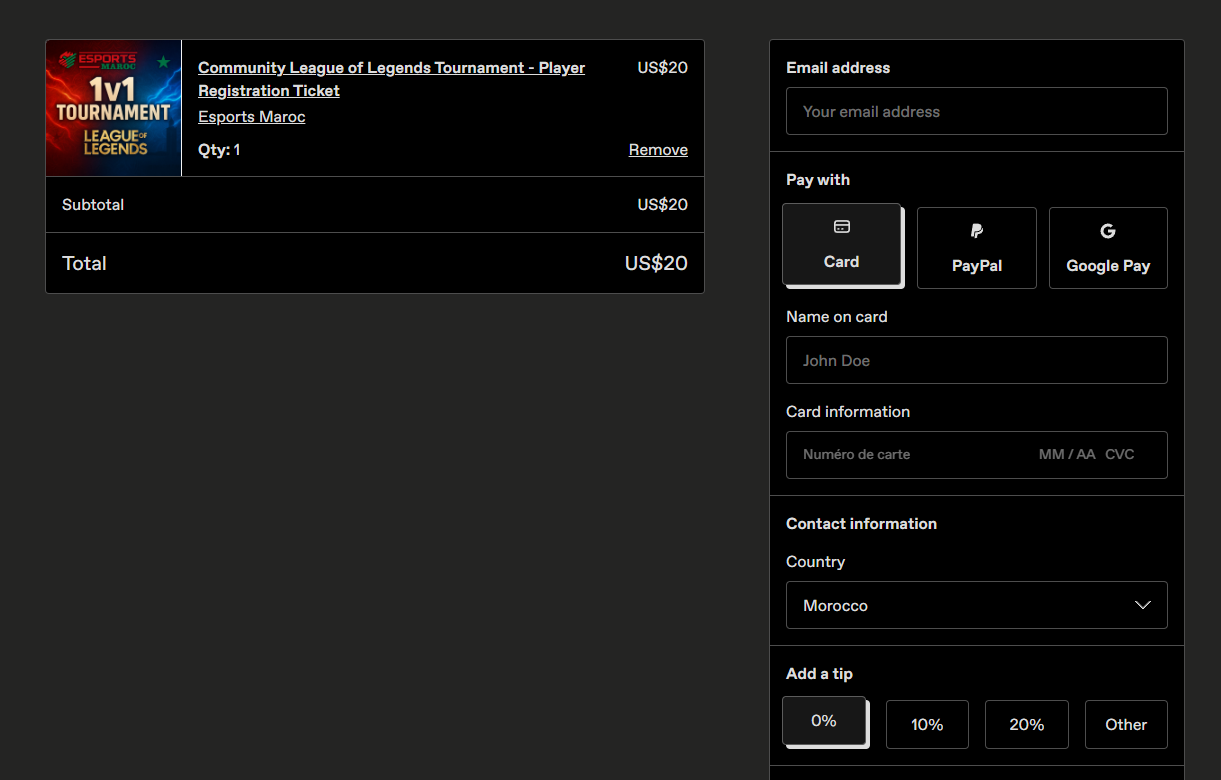Open the Country dropdown showing Morocco
Image resolution: width=1221 pixels, height=780 pixels.
[977, 605]
